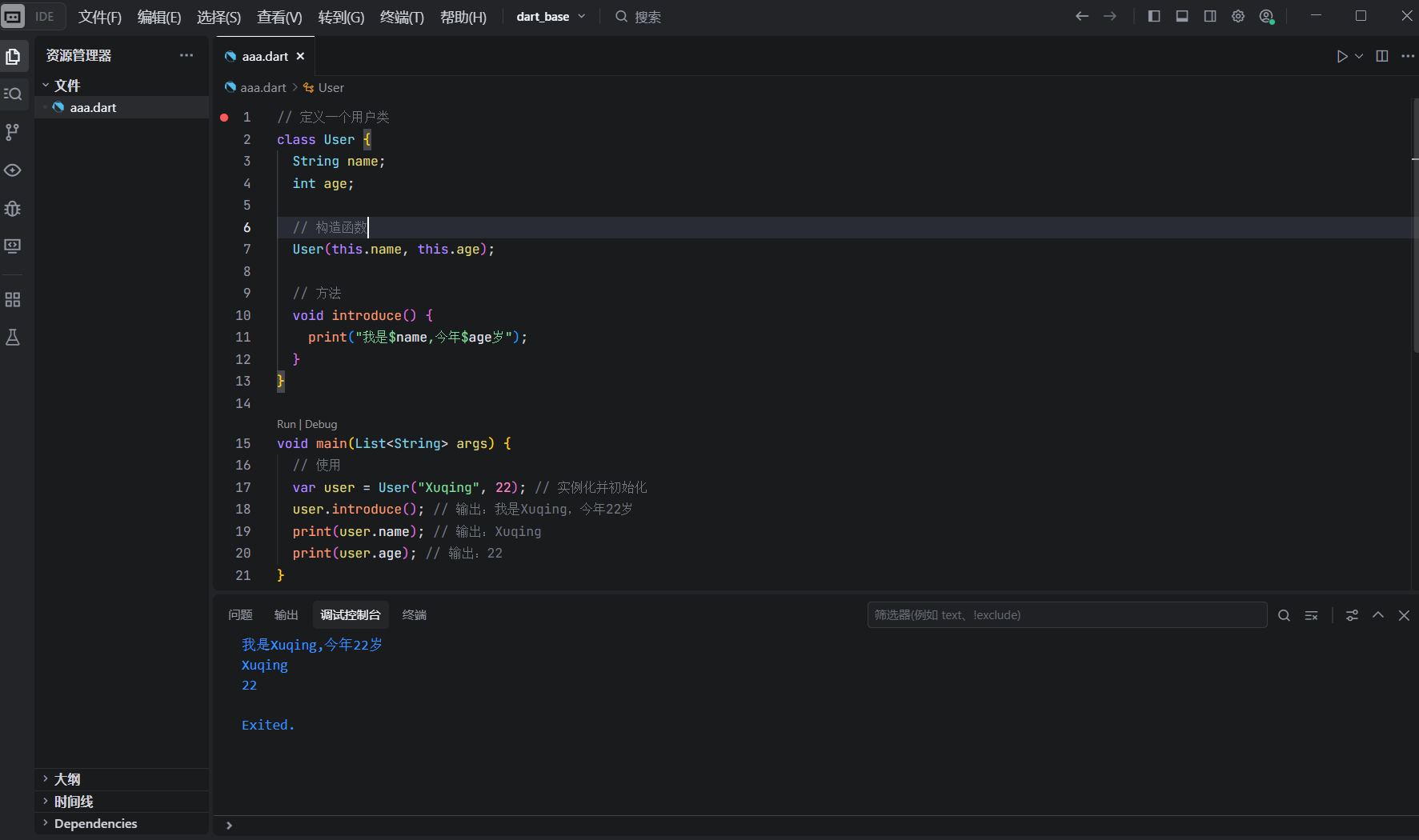Open settings gear in title bar
The height and width of the screenshot is (840, 1419).
[x=1238, y=16]
